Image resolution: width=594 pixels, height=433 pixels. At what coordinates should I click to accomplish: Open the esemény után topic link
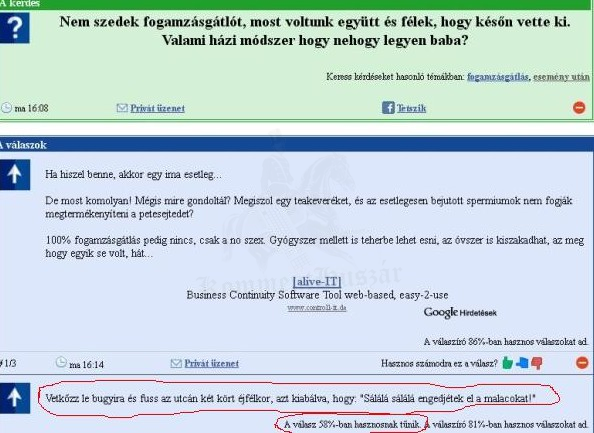click(x=561, y=77)
